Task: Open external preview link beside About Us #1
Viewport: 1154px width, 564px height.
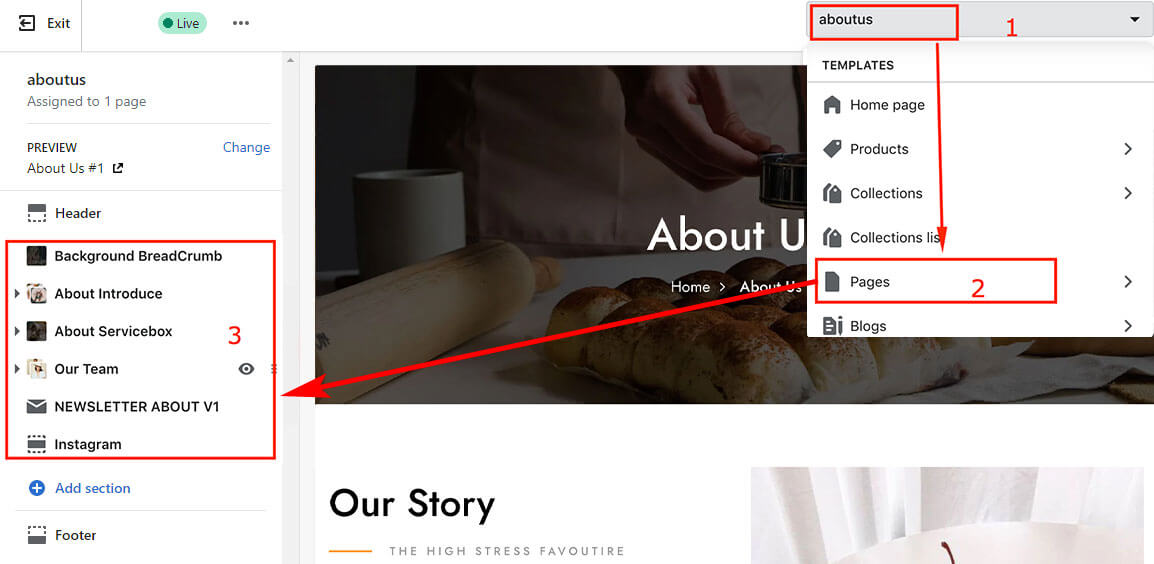Action: pyautogui.click(x=117, y=169)
